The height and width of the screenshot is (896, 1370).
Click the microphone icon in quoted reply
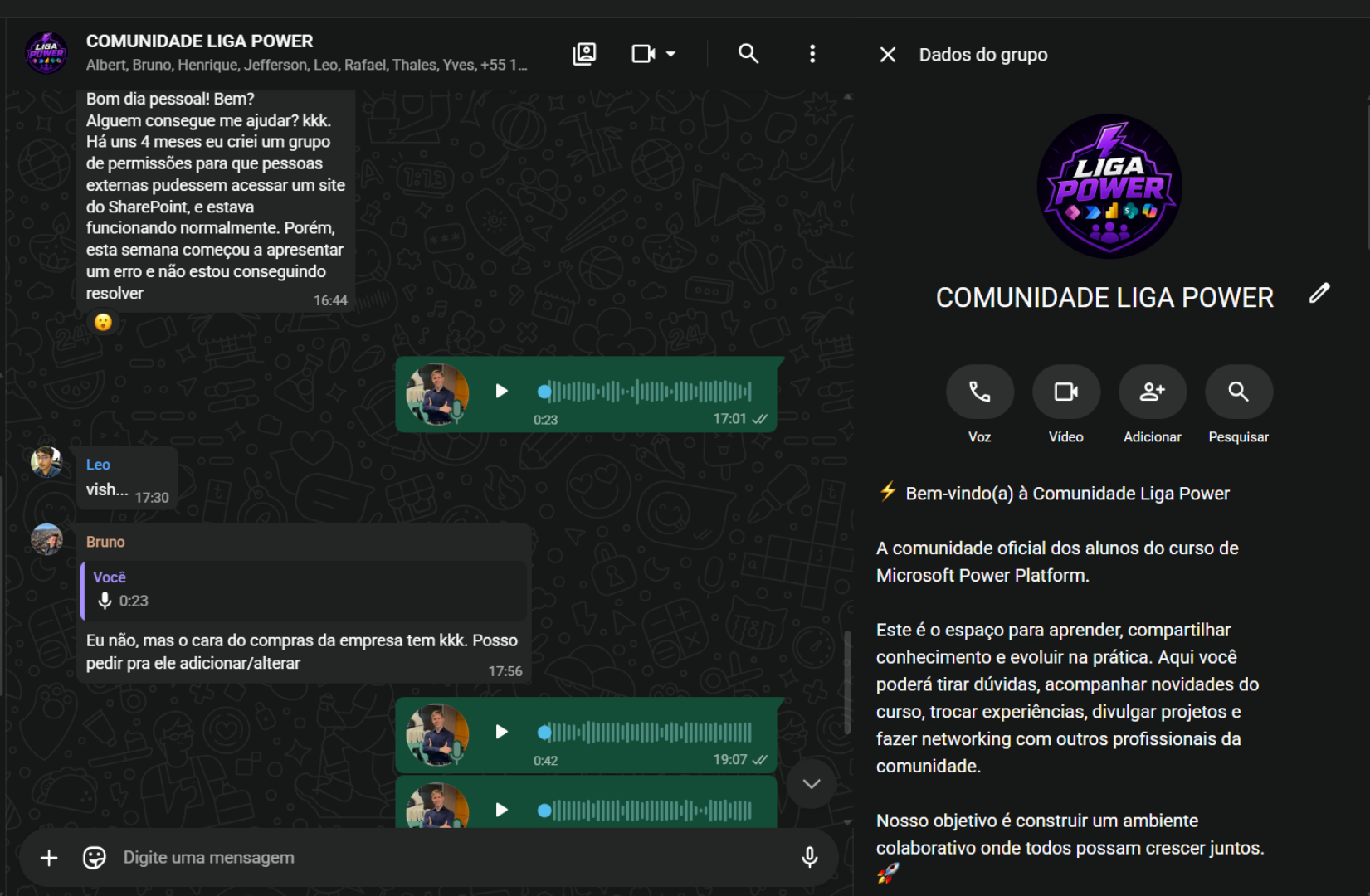(105, 601)
